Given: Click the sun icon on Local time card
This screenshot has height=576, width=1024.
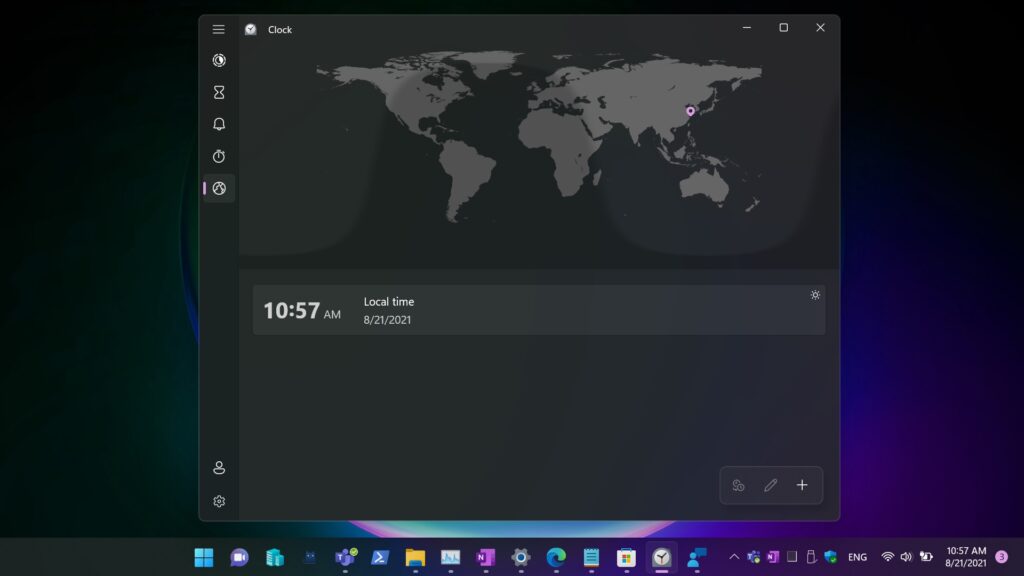Looking at the screenshot, I should tap(815, 295).
